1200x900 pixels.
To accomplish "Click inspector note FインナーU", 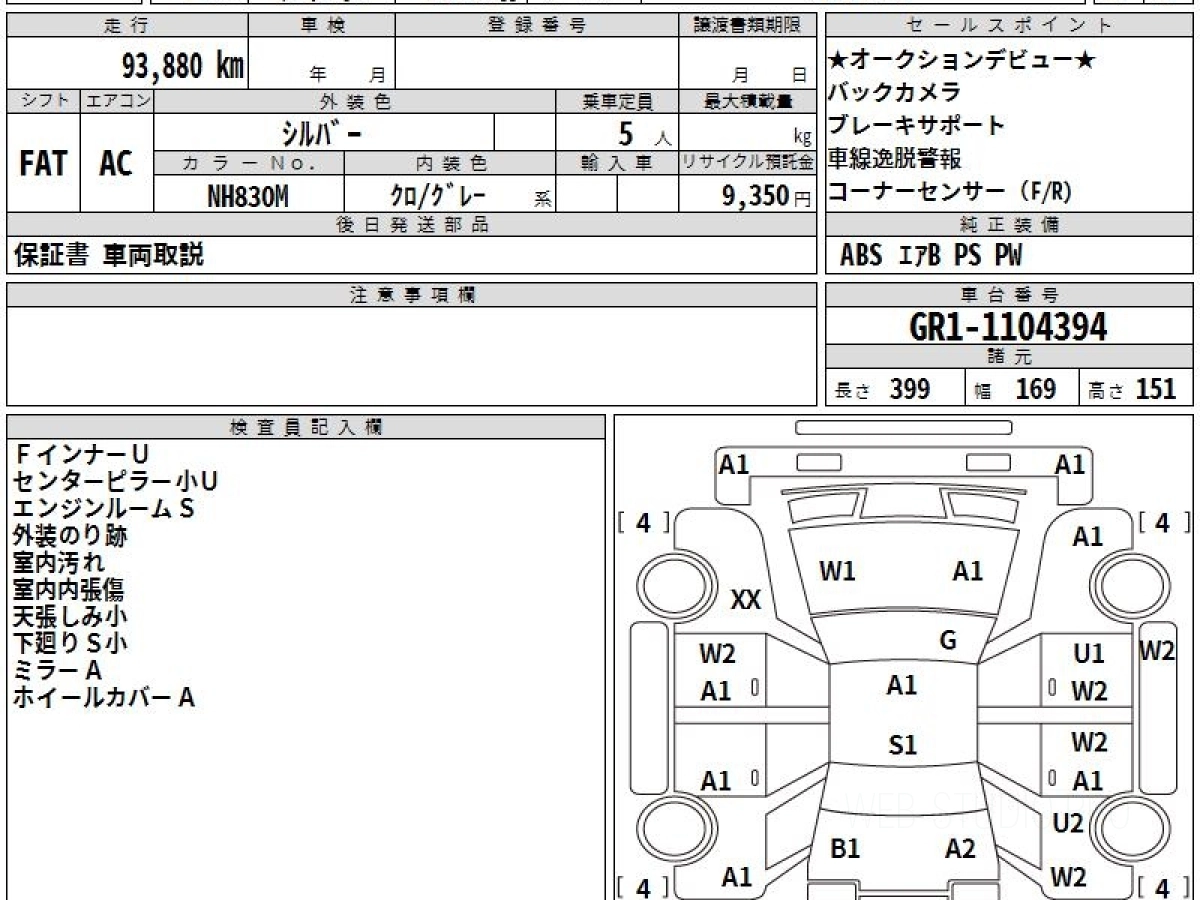I will click(x=81, y=454).
